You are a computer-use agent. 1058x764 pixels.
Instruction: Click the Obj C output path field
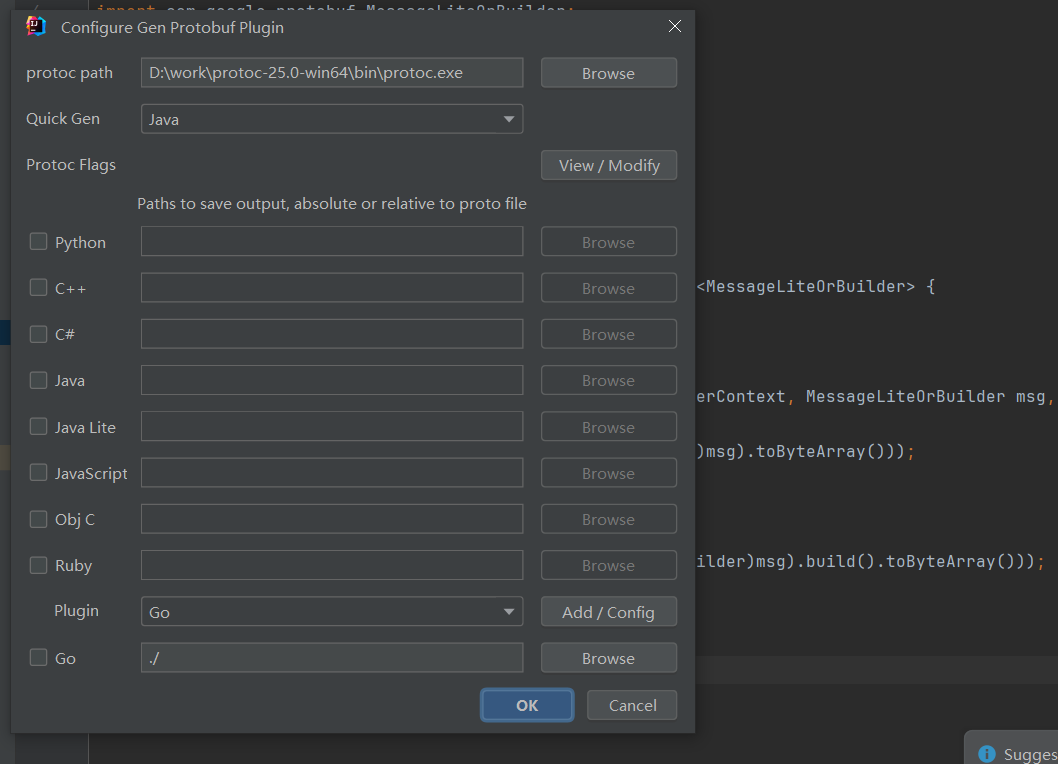click(332, 519)
